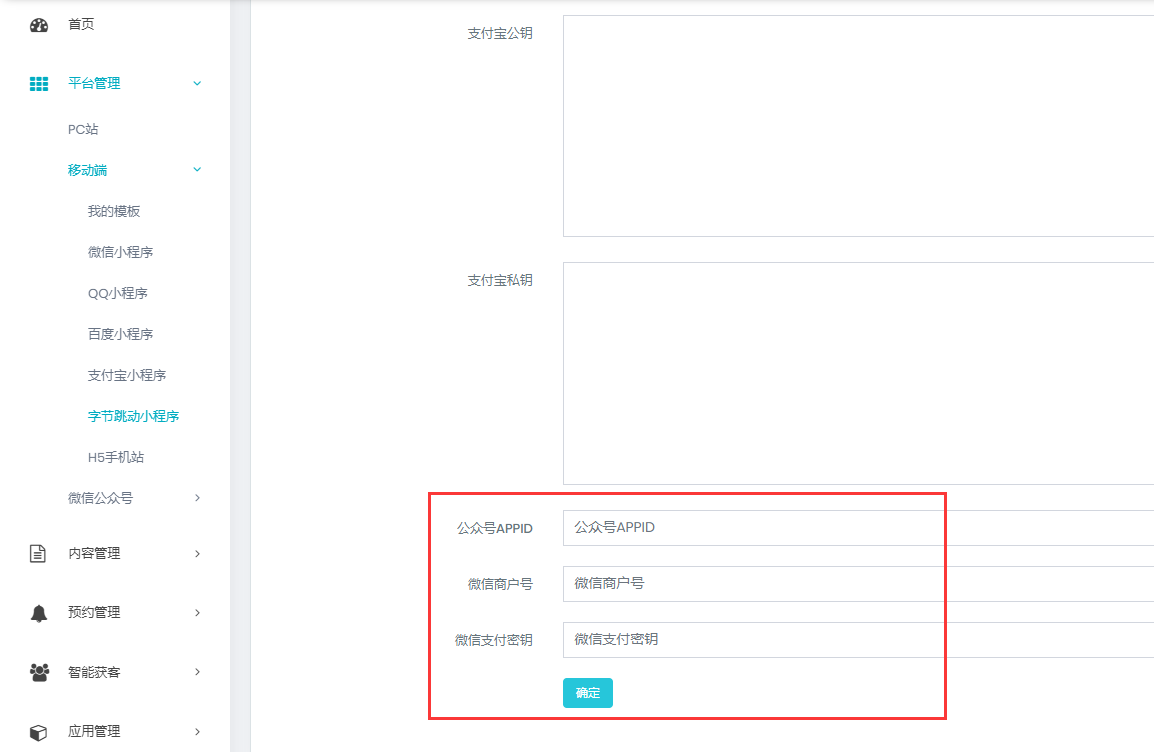This screenshot has width=1154, height=752.
Task: Expand the 微信公众号 submenu arrow
Action: 197,498
